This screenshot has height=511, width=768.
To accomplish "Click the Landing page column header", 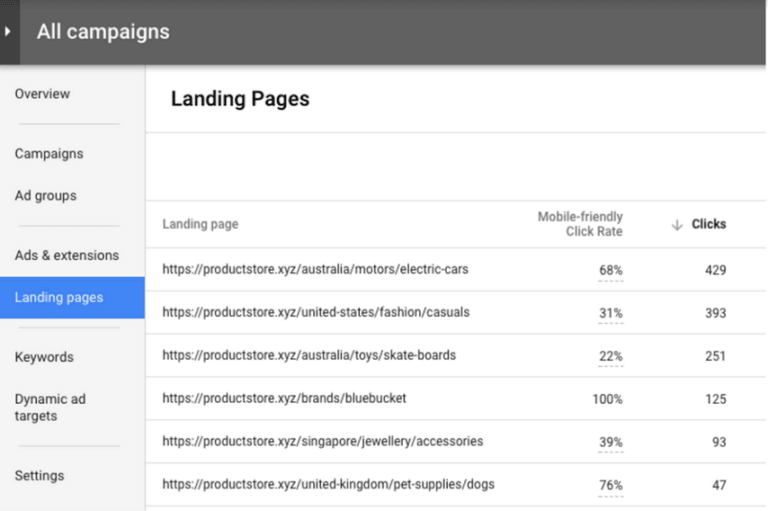I will tap(200, 225).
